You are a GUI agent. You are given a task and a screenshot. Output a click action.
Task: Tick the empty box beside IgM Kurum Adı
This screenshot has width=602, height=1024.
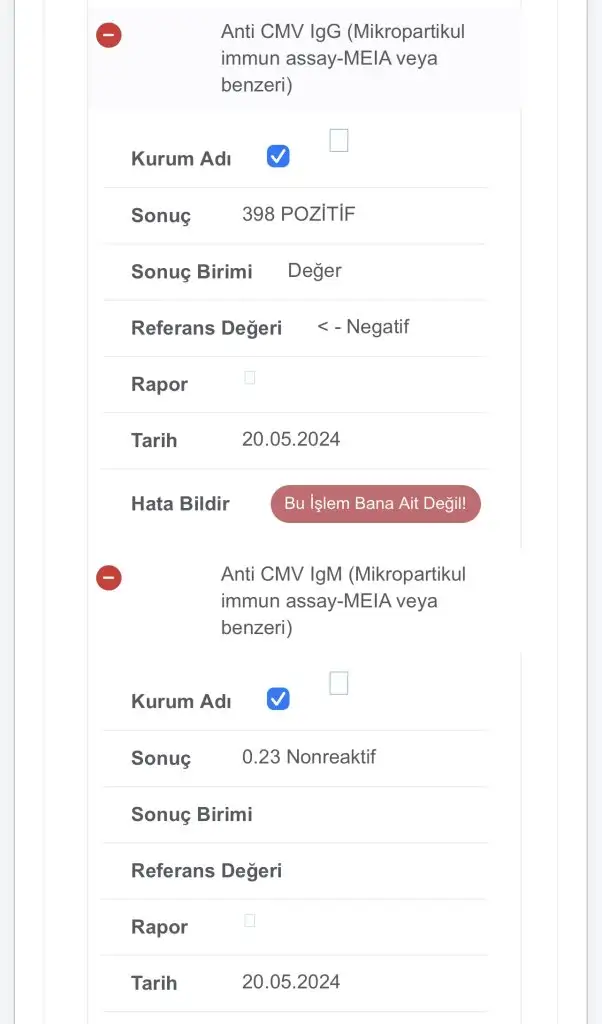click(339, 683)
